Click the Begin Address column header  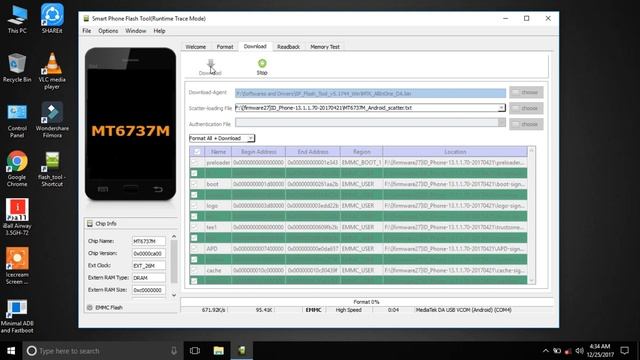pyautogui.click(x=258, y=152)
